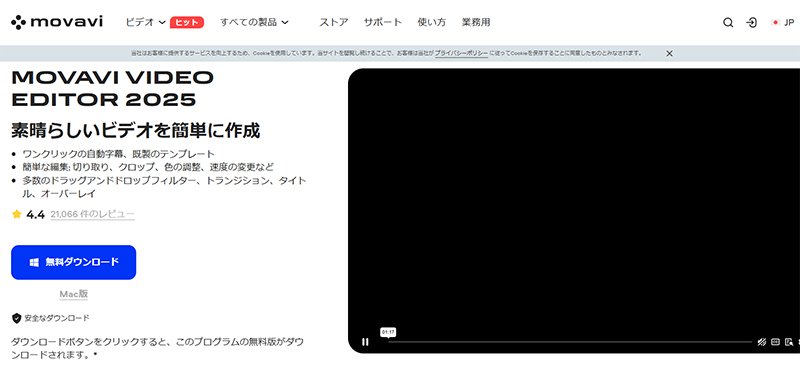Click the 素晴らしいビデオを簡単に作成 subheading
This screenshot has height=378, width=800.
click(136, 131)
